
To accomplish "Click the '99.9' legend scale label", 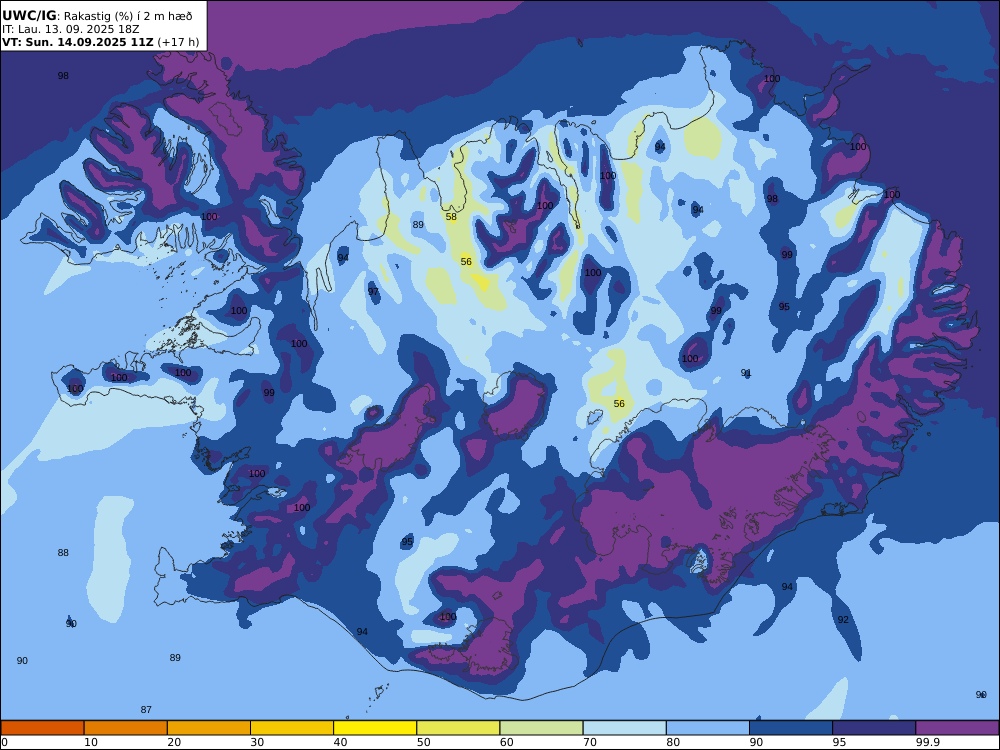I will tap(927, 742).
